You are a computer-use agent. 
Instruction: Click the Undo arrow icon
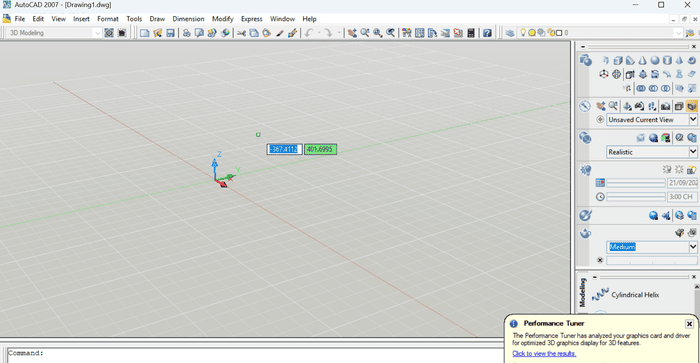[309, 33]
